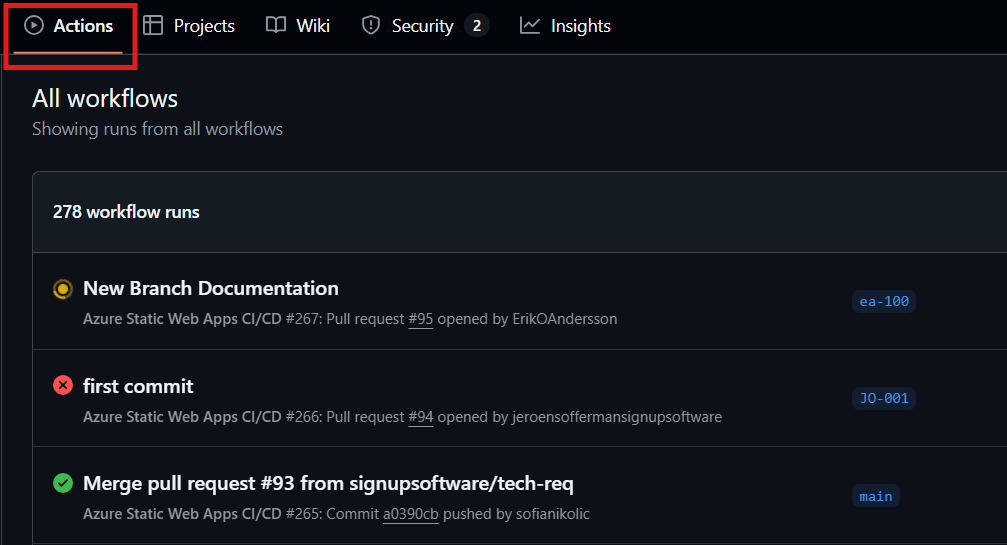Open the Actions tab

tap(83, 26)
